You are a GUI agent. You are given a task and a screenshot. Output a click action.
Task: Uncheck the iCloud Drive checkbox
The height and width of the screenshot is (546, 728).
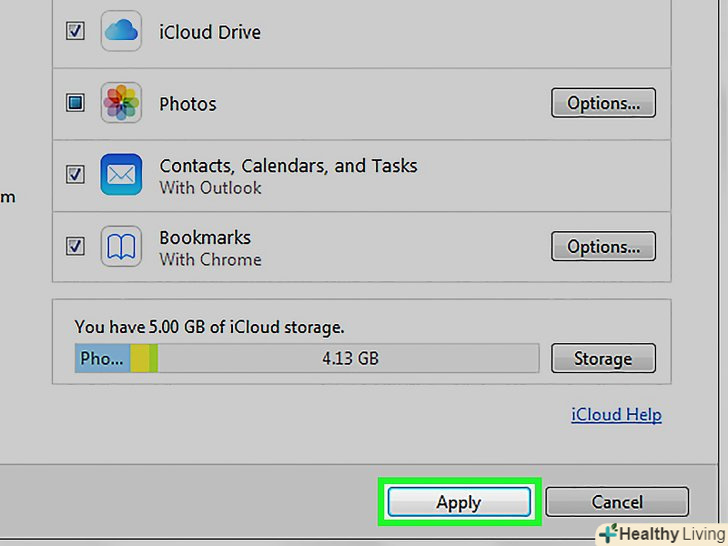[75, 31]
